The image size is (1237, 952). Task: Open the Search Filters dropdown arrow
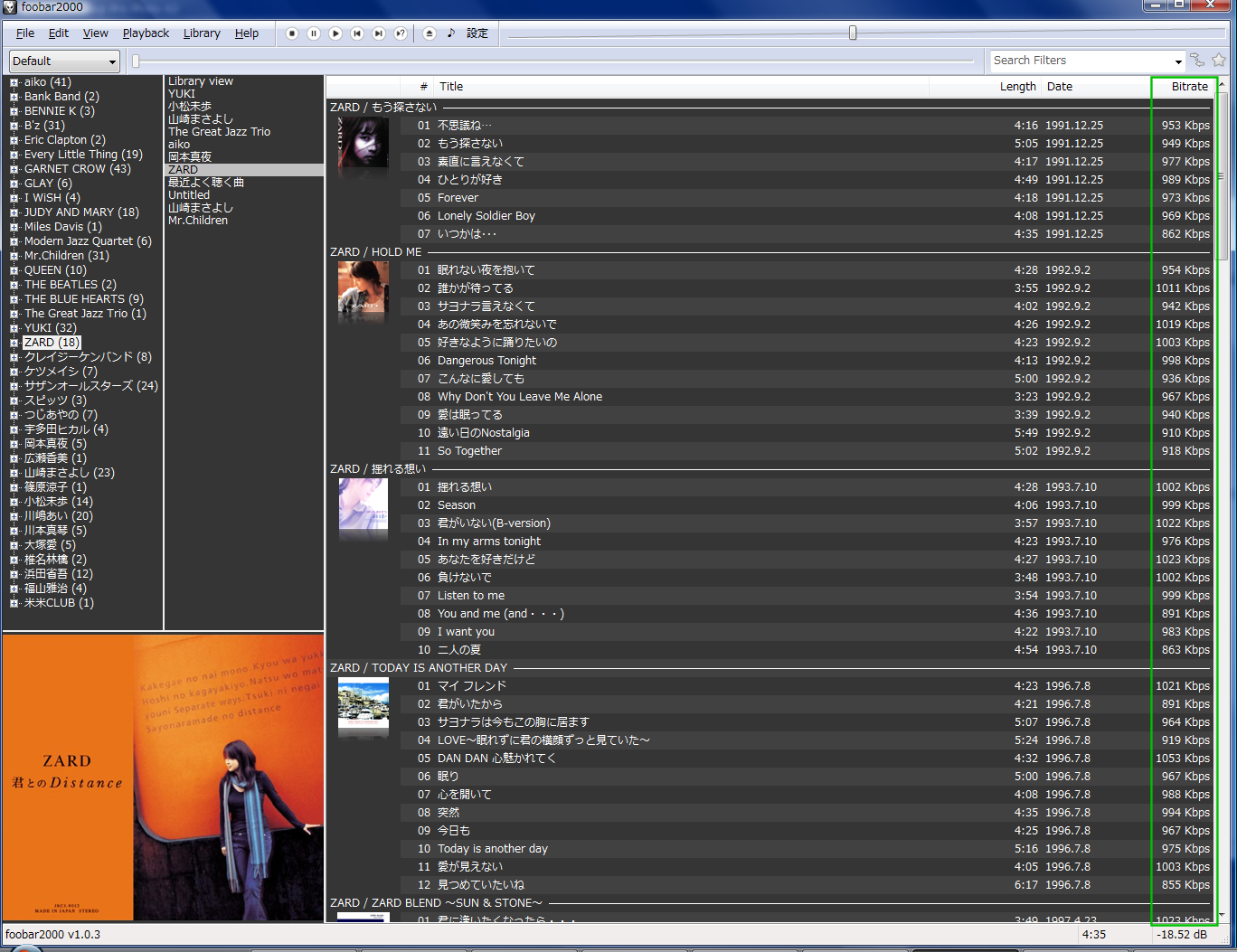1178,61
